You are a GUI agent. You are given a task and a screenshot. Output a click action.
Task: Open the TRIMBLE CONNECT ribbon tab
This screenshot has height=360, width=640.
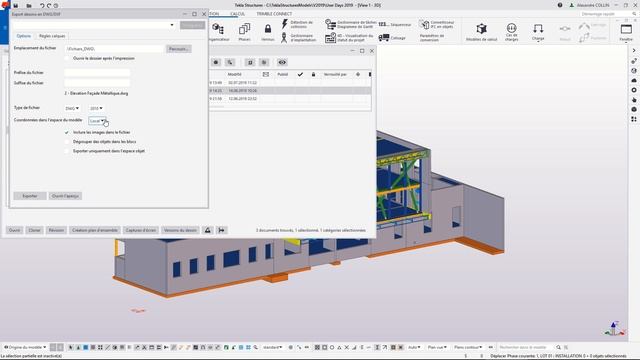point(274,14)
